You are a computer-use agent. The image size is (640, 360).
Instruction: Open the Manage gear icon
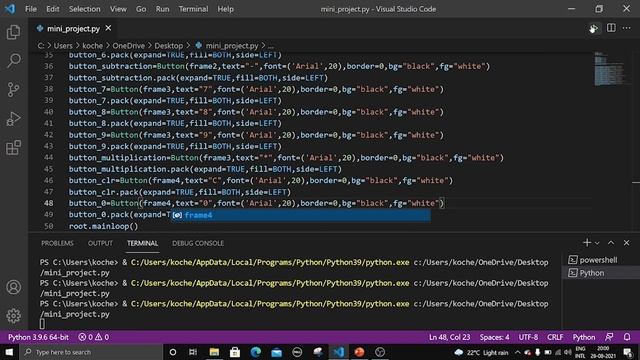[13, 316]
